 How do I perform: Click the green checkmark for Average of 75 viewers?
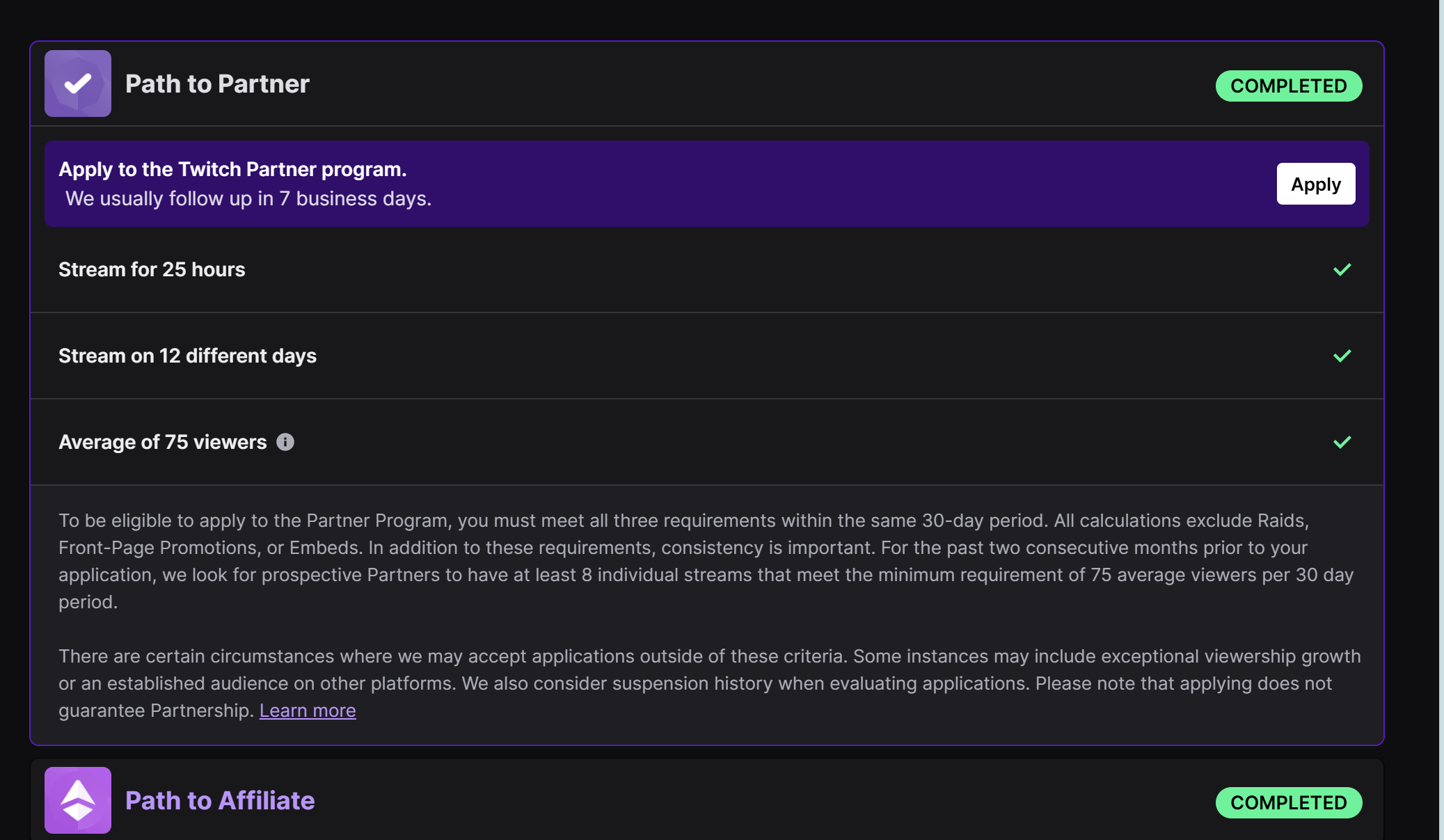pyautogui.click(x=1342, y=442)
